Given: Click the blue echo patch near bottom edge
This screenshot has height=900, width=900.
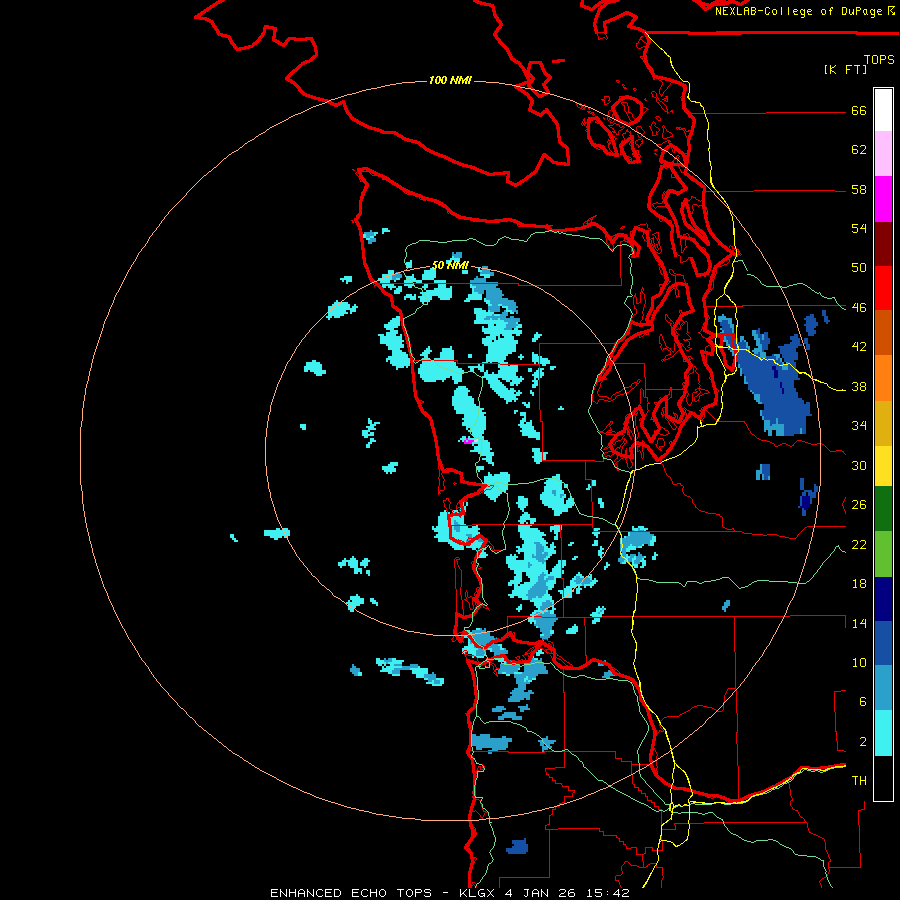Looking at the screenshot, I should (517, 847).
